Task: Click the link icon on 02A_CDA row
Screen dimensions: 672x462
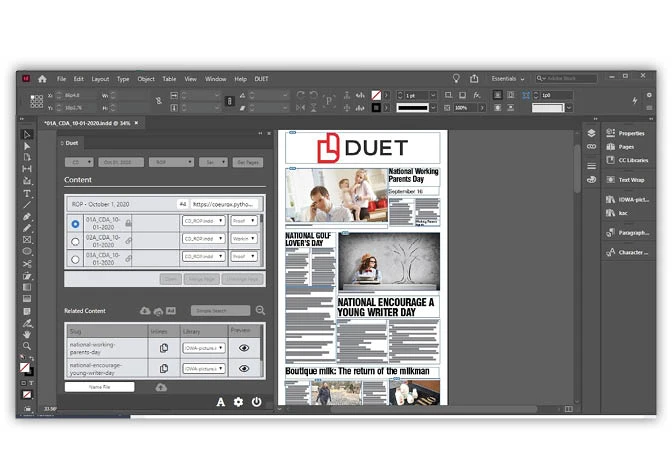Action: [x=128, y=241]
